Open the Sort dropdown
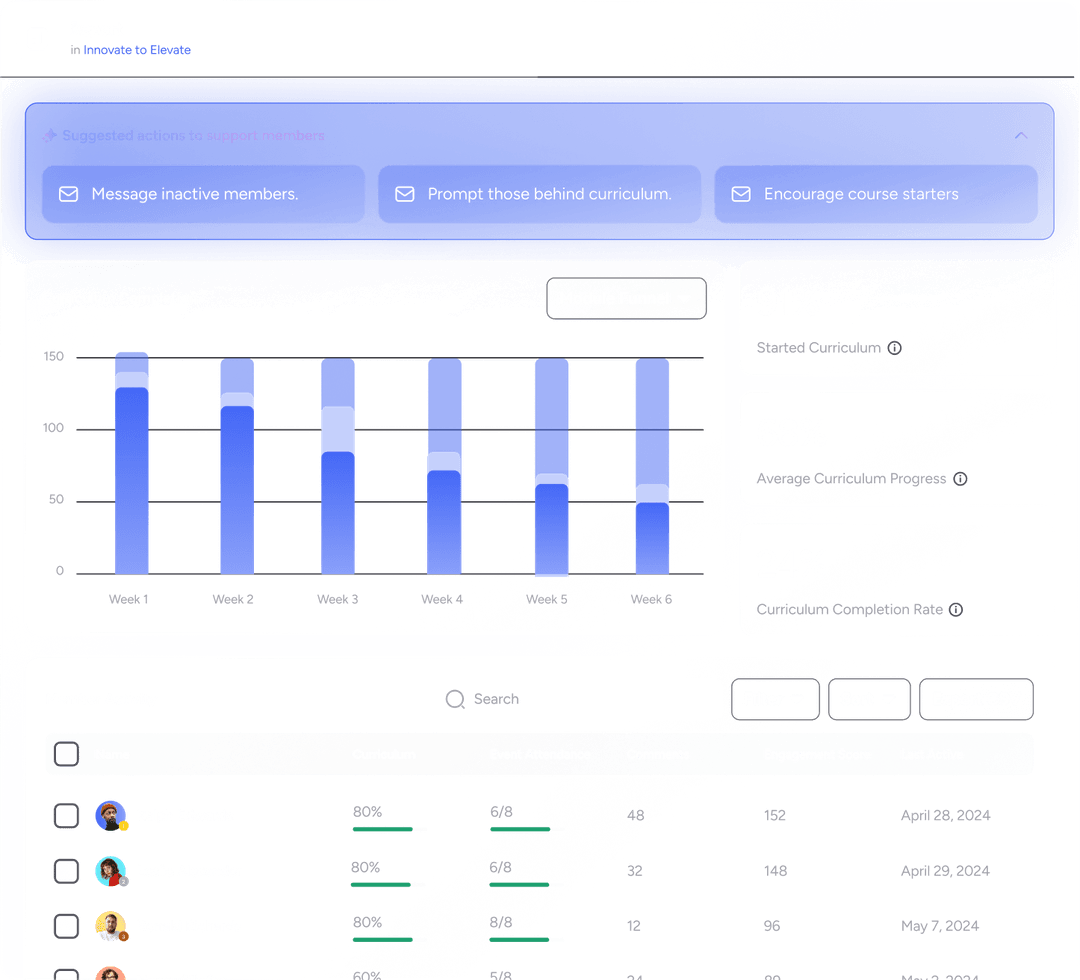Image resolution: width=1080 pixels, height=980 pixels. (x=869, y=699)
